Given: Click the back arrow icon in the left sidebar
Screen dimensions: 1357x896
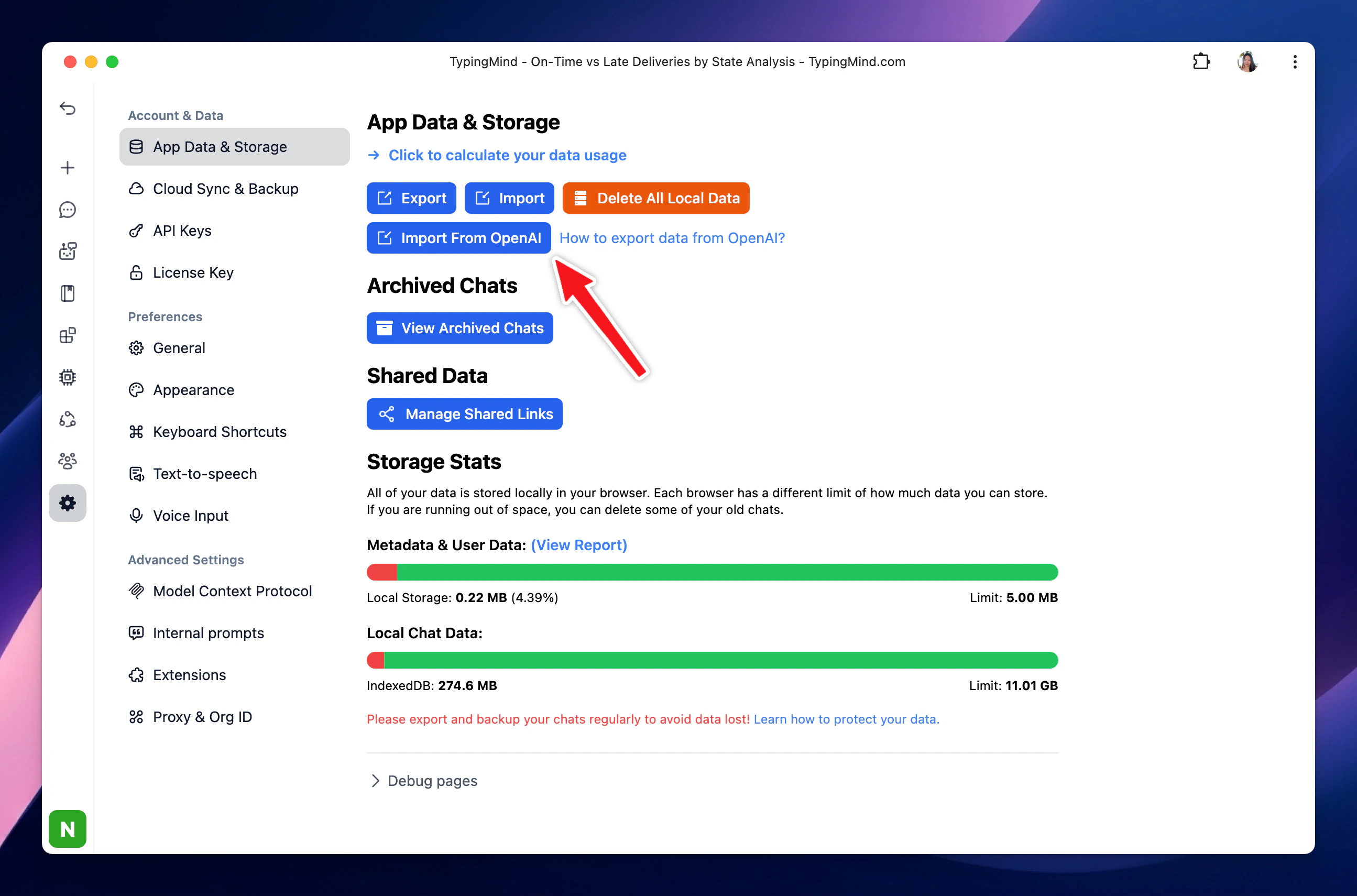Looking at the screenshot, I should 68,108.
